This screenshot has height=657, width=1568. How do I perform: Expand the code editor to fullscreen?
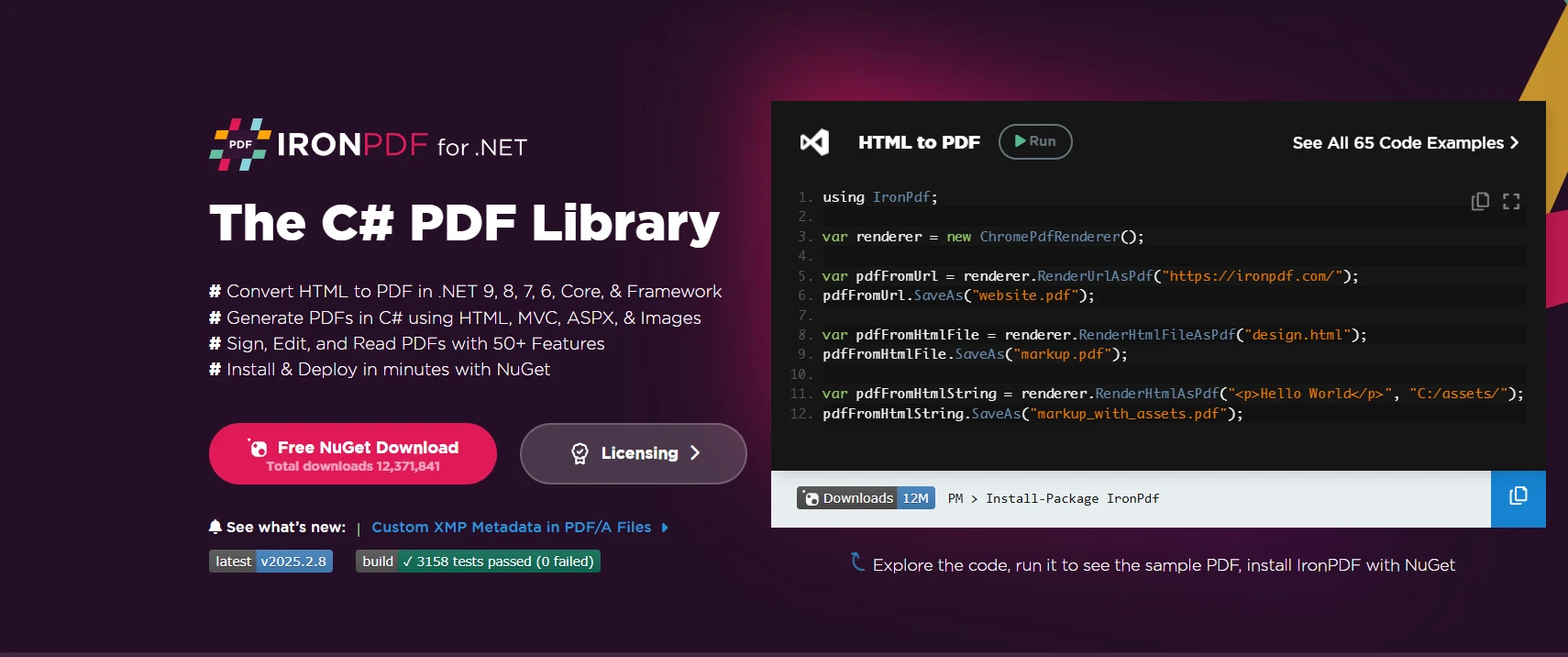coord(1511,202)
